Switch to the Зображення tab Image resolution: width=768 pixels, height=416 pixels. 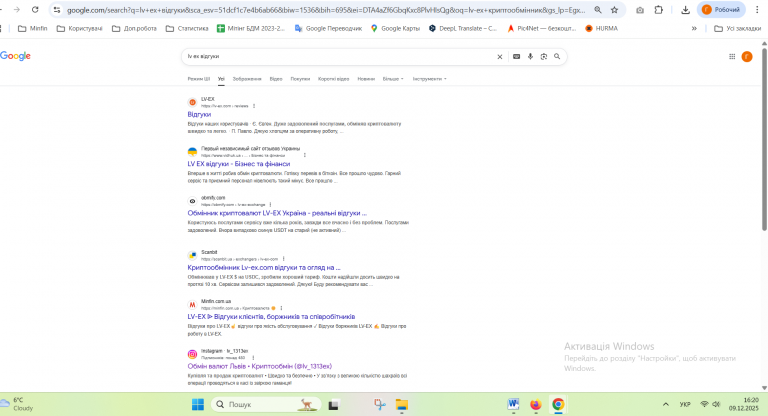pyautogui.click(x=247, y=79)
